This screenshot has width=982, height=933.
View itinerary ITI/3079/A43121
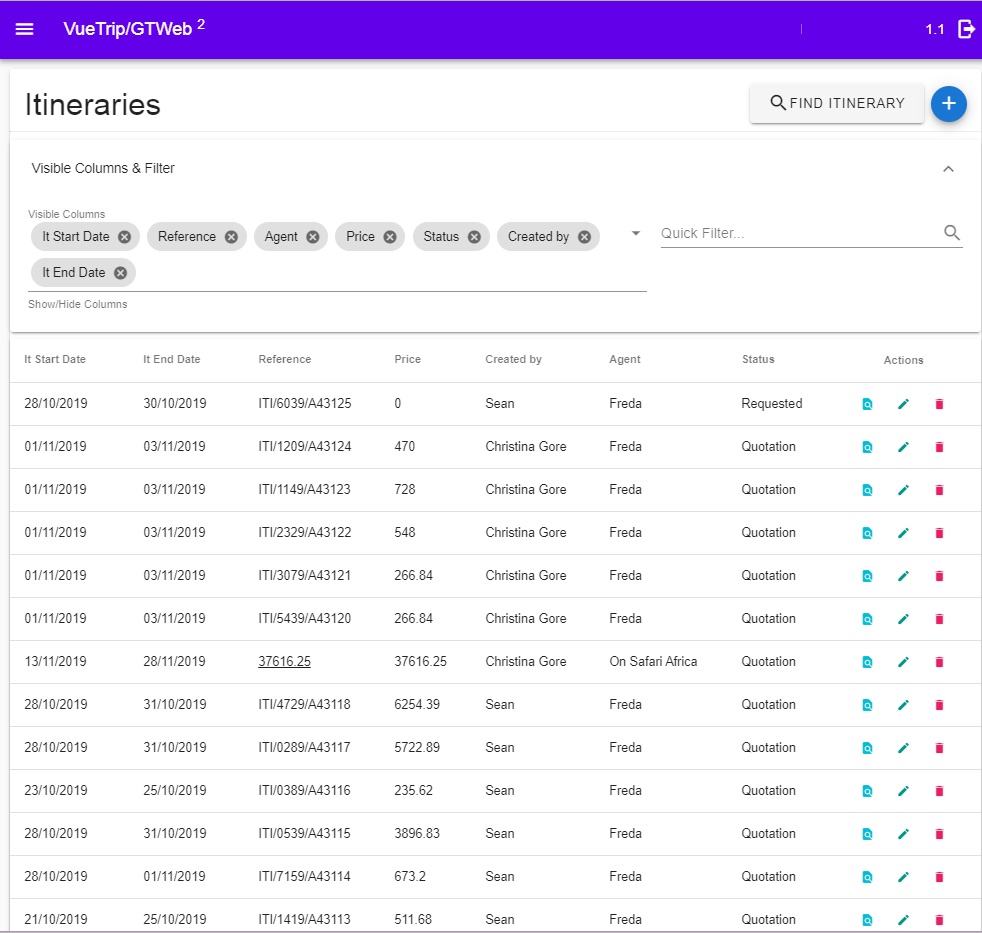coord(867,576)
